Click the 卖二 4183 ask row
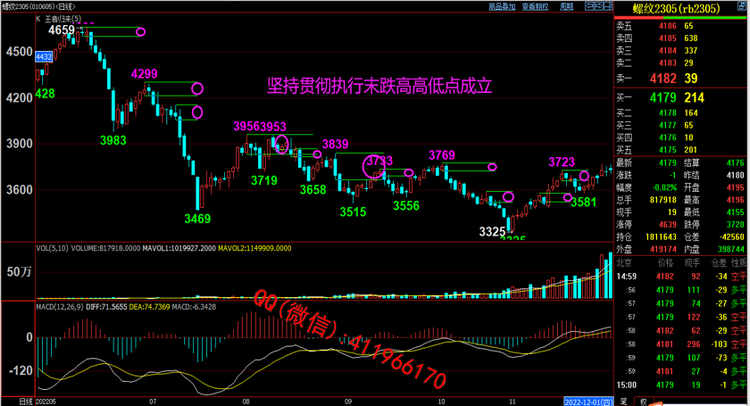The height and width of the screenshot is (406, 750). 681,63
